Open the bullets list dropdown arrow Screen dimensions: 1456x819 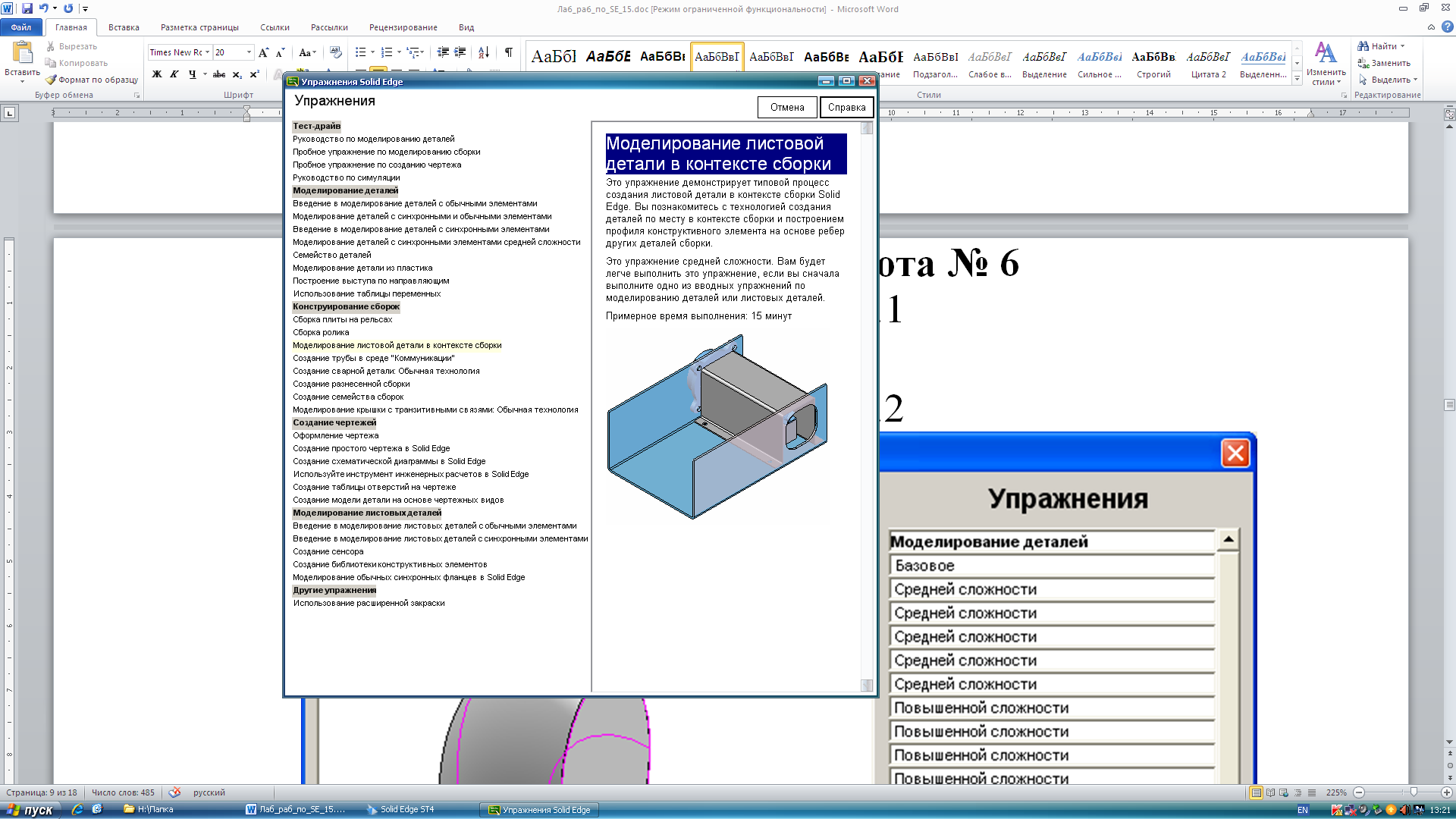click(372, 52)
